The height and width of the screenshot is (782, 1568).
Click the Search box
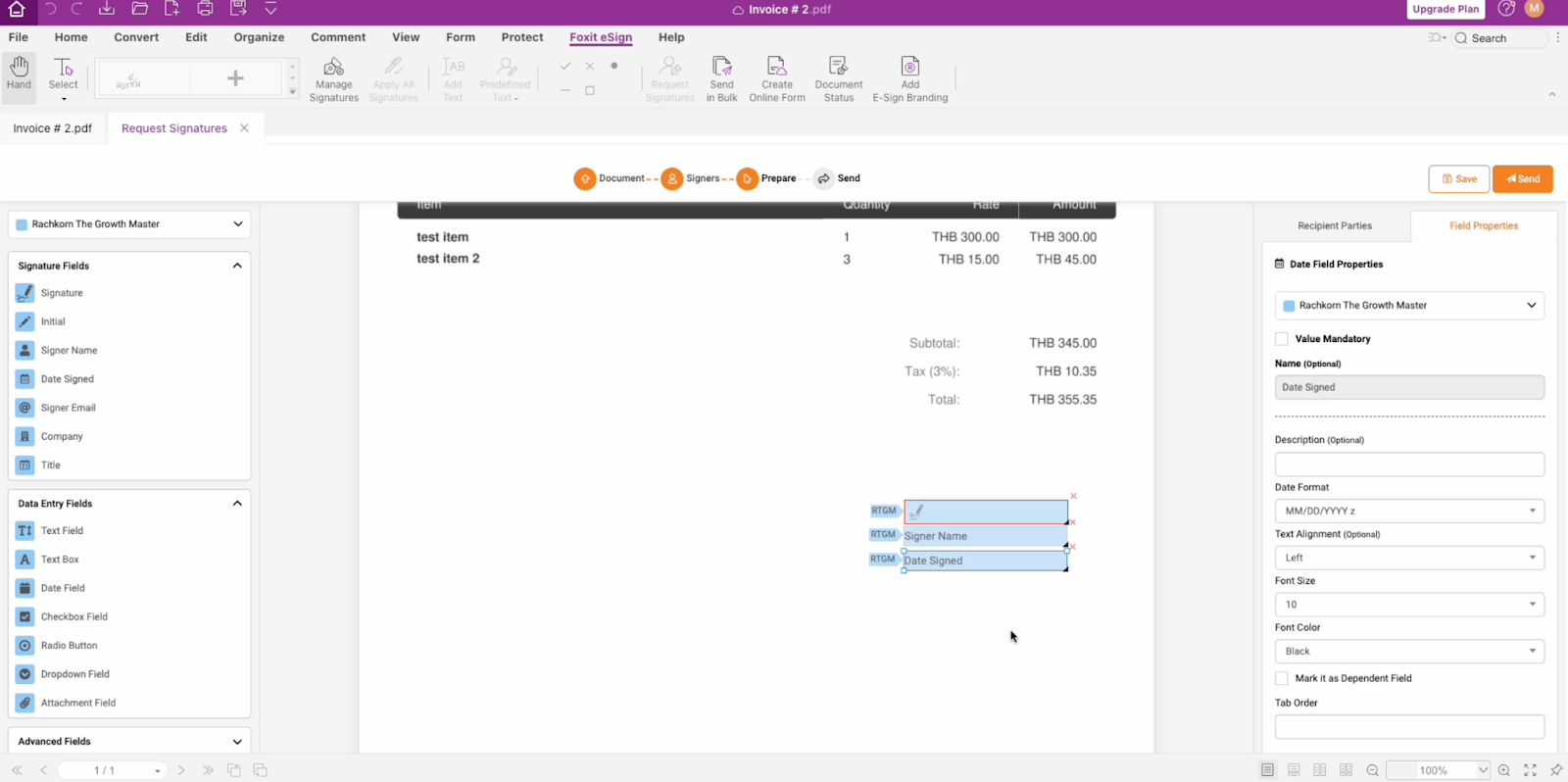tap(1500, 38)
